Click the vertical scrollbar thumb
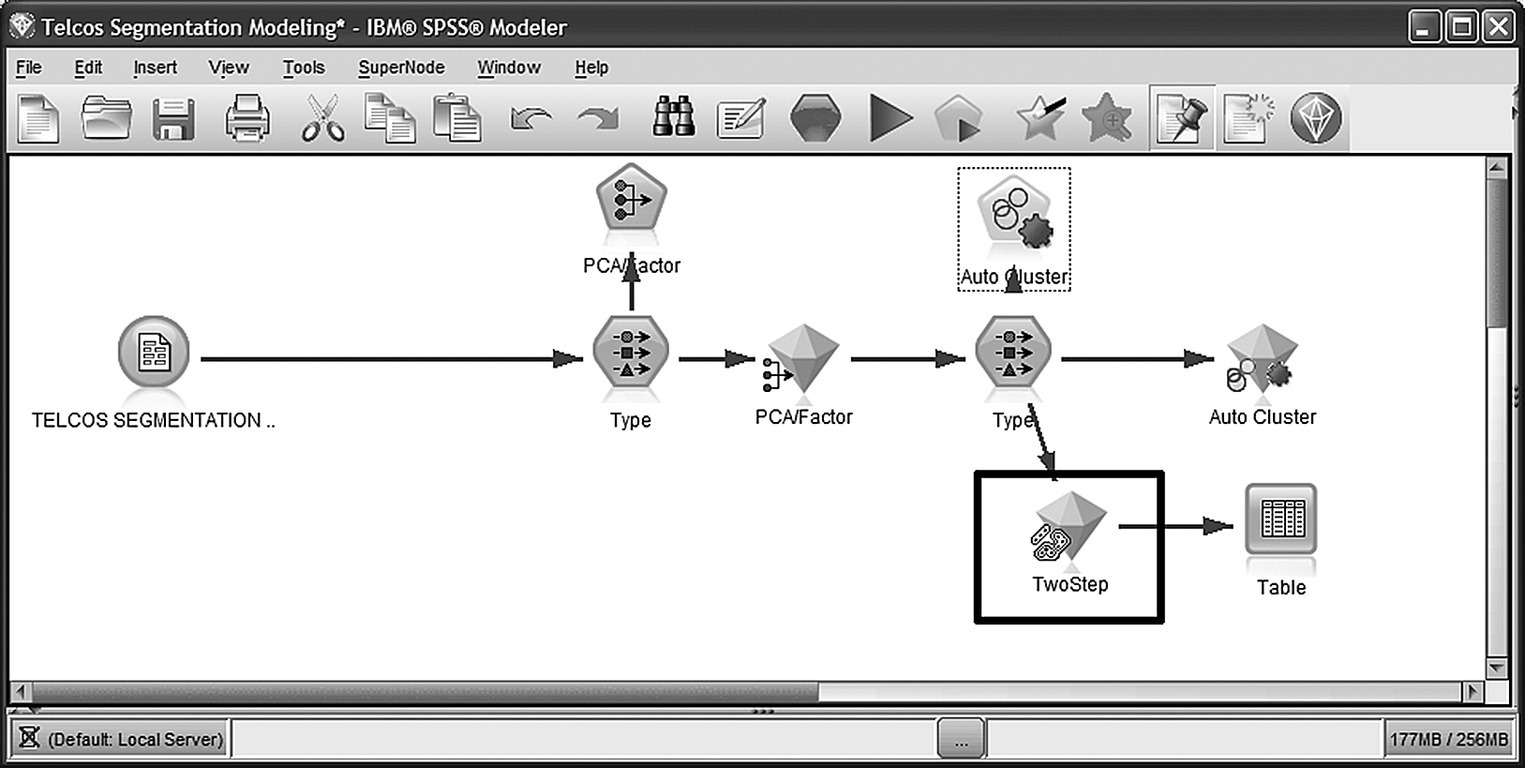The width and height of the screenshot is (1525, 768). pyautogui.click(x=1496, y=252)
